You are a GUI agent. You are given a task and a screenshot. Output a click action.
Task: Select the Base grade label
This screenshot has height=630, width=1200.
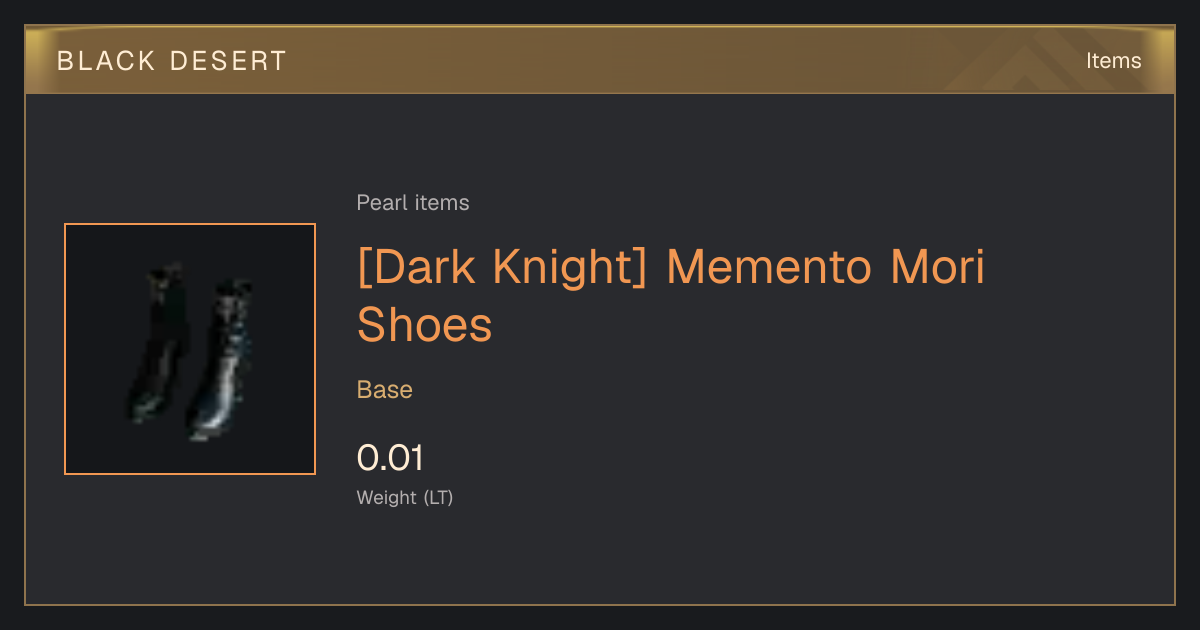(385, 390)
